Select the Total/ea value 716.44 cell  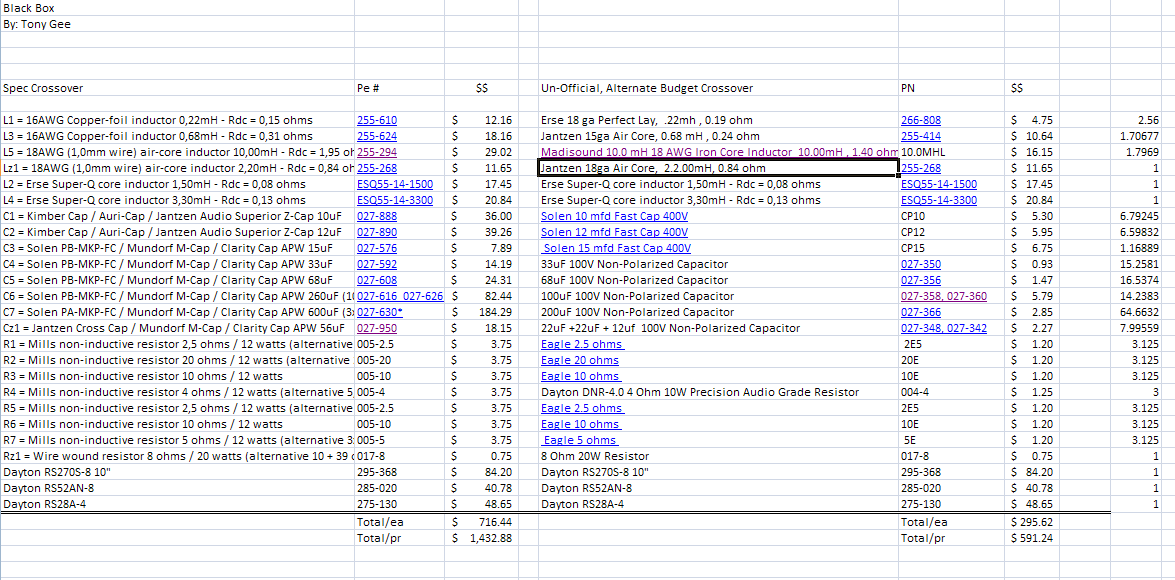(483, 521)
